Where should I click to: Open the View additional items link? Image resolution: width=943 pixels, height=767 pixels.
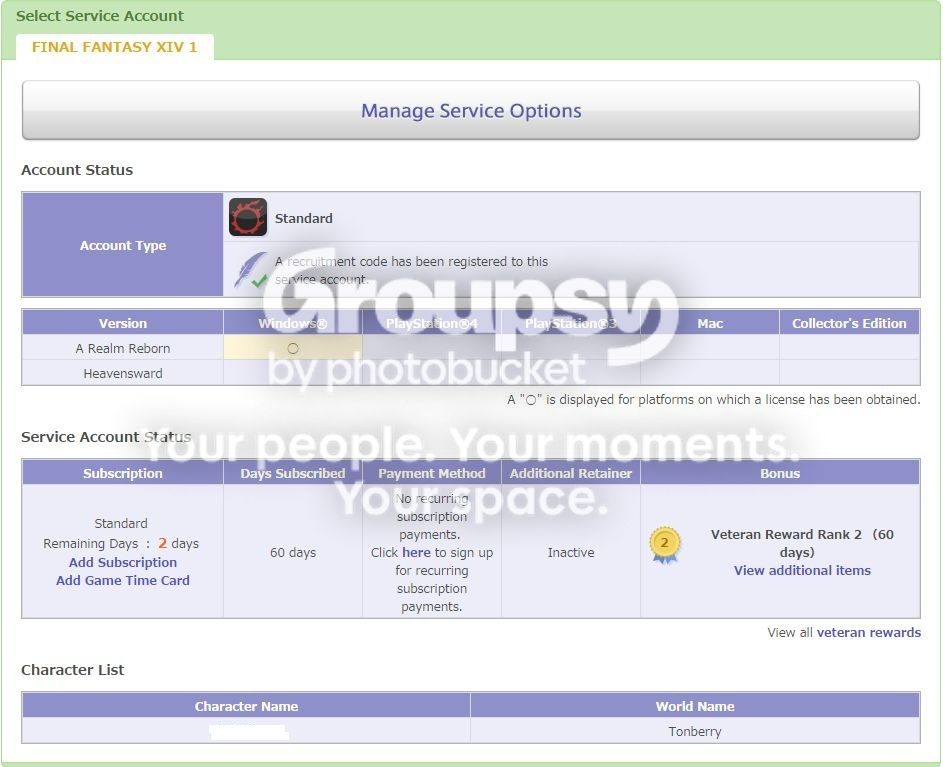802,570
